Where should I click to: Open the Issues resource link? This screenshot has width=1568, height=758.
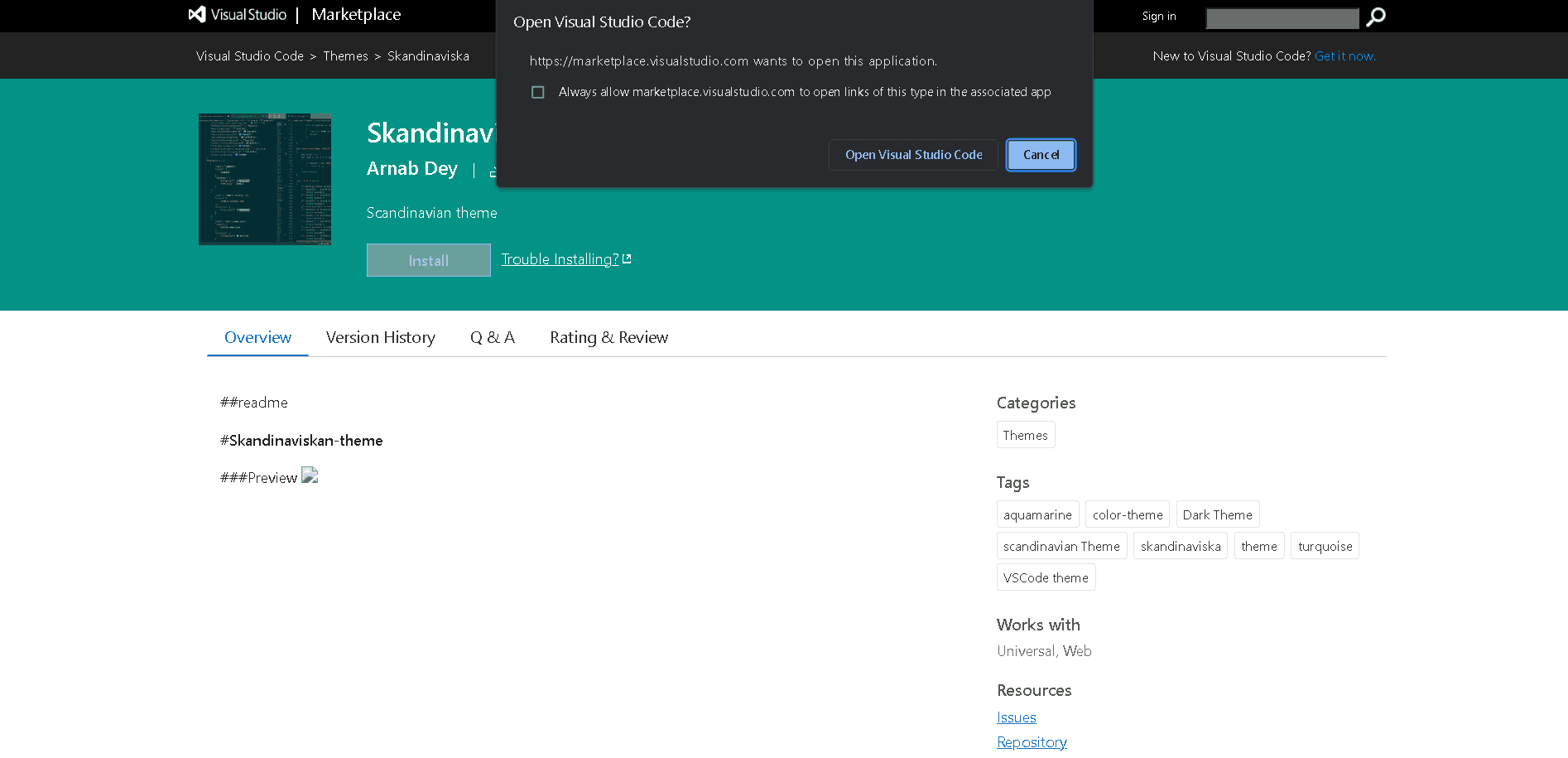coord(1017,717)
